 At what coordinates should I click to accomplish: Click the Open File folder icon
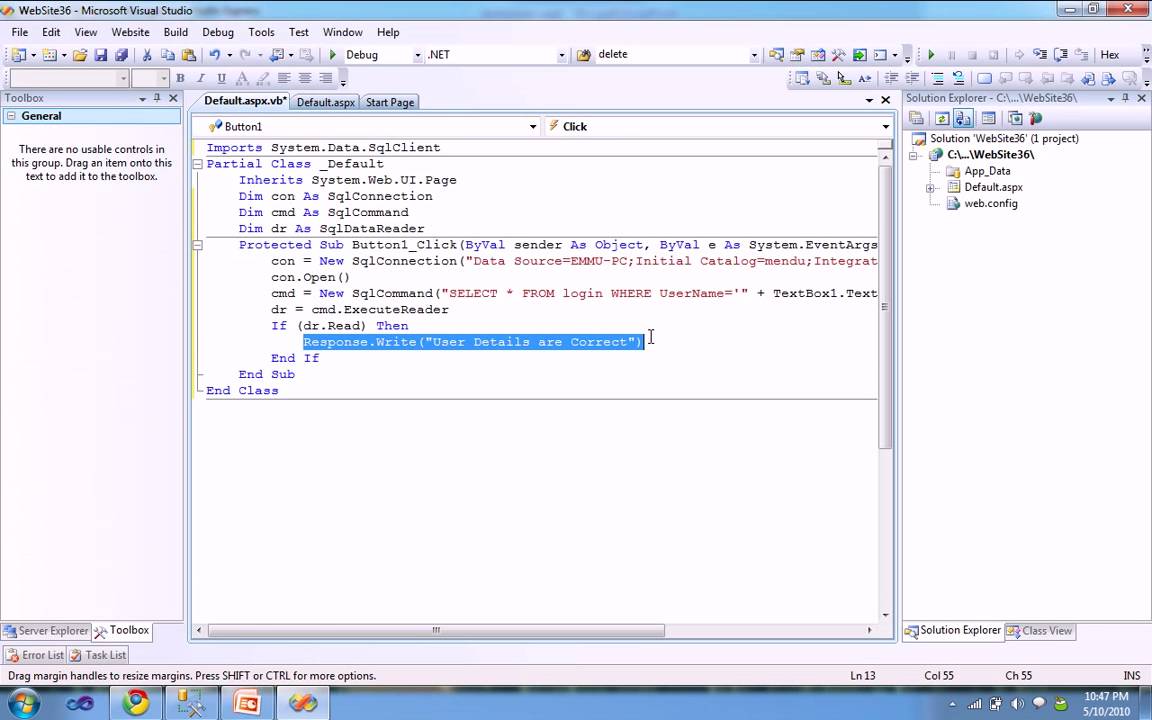tap(80, 55)
